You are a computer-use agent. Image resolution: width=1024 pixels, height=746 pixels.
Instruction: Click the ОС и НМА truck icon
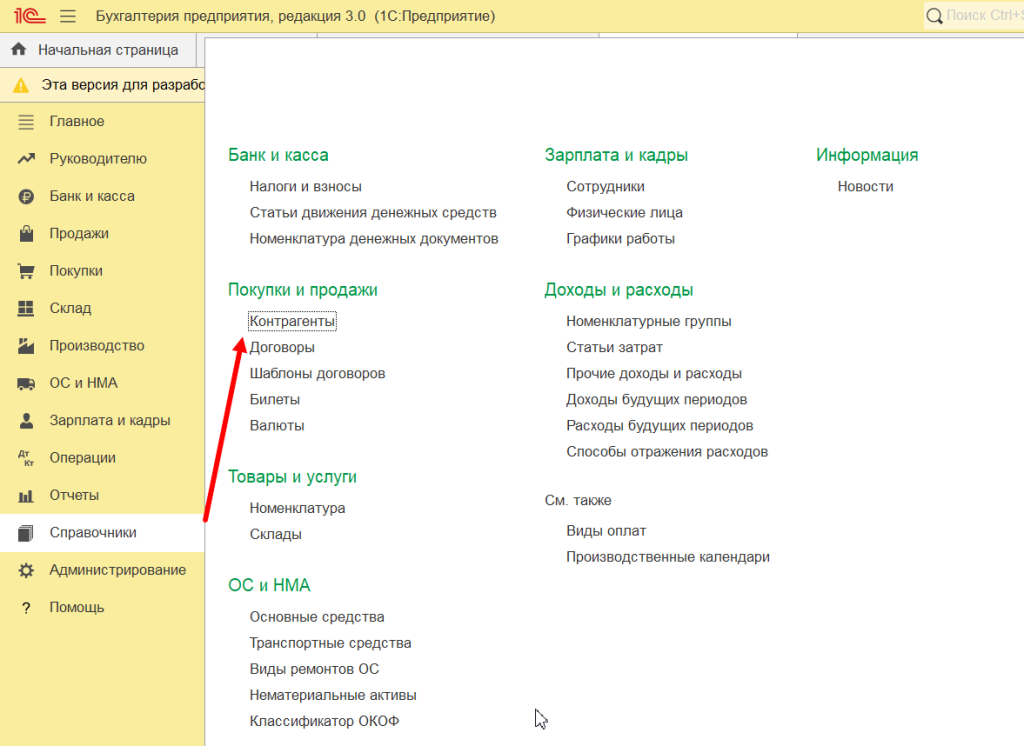pyautogui.click(x=27, y=383)
